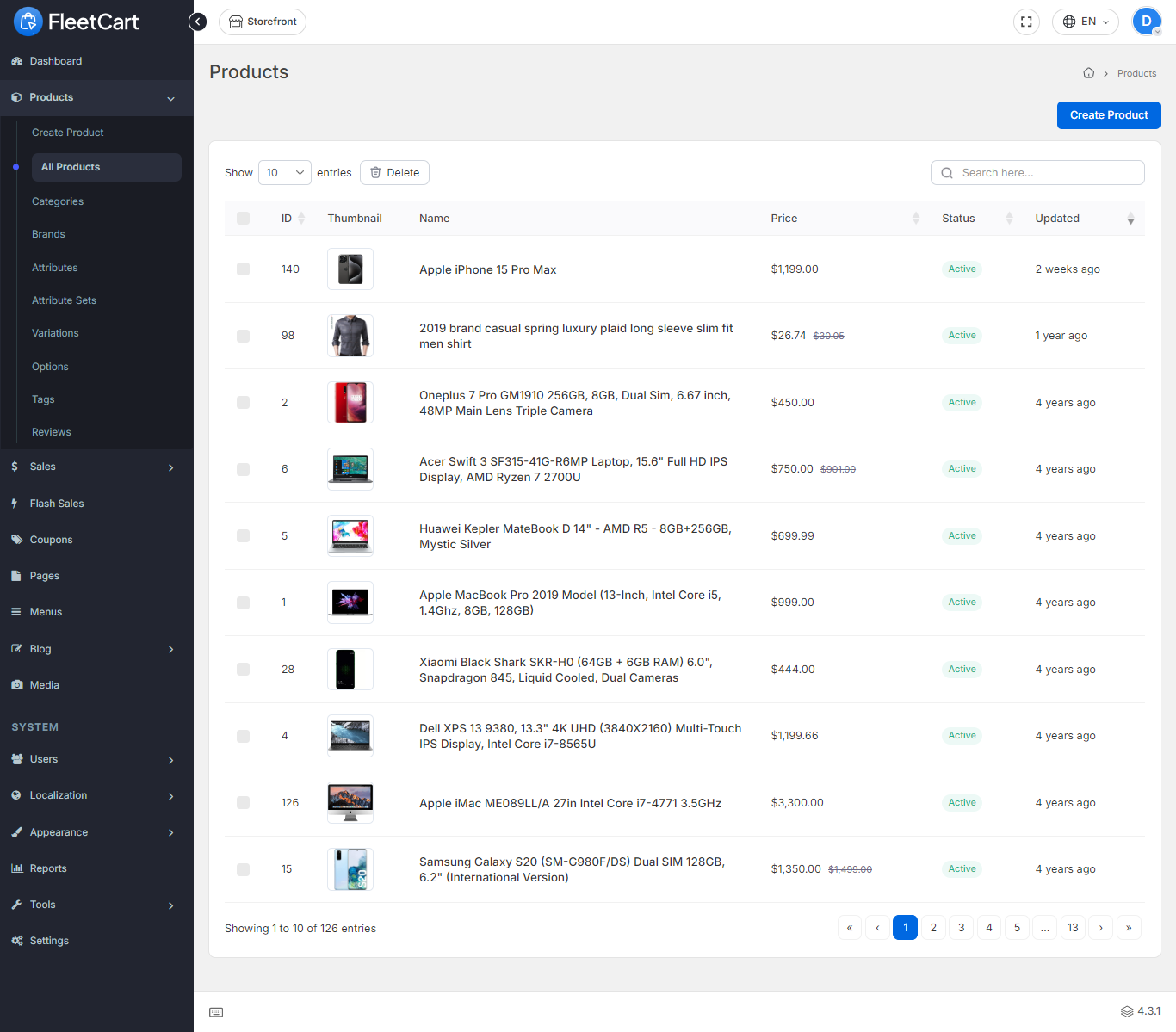Click the Appearance brush icon in sidebar
The width and height of the screenshot is (1176, 1032).
point(16,832)
